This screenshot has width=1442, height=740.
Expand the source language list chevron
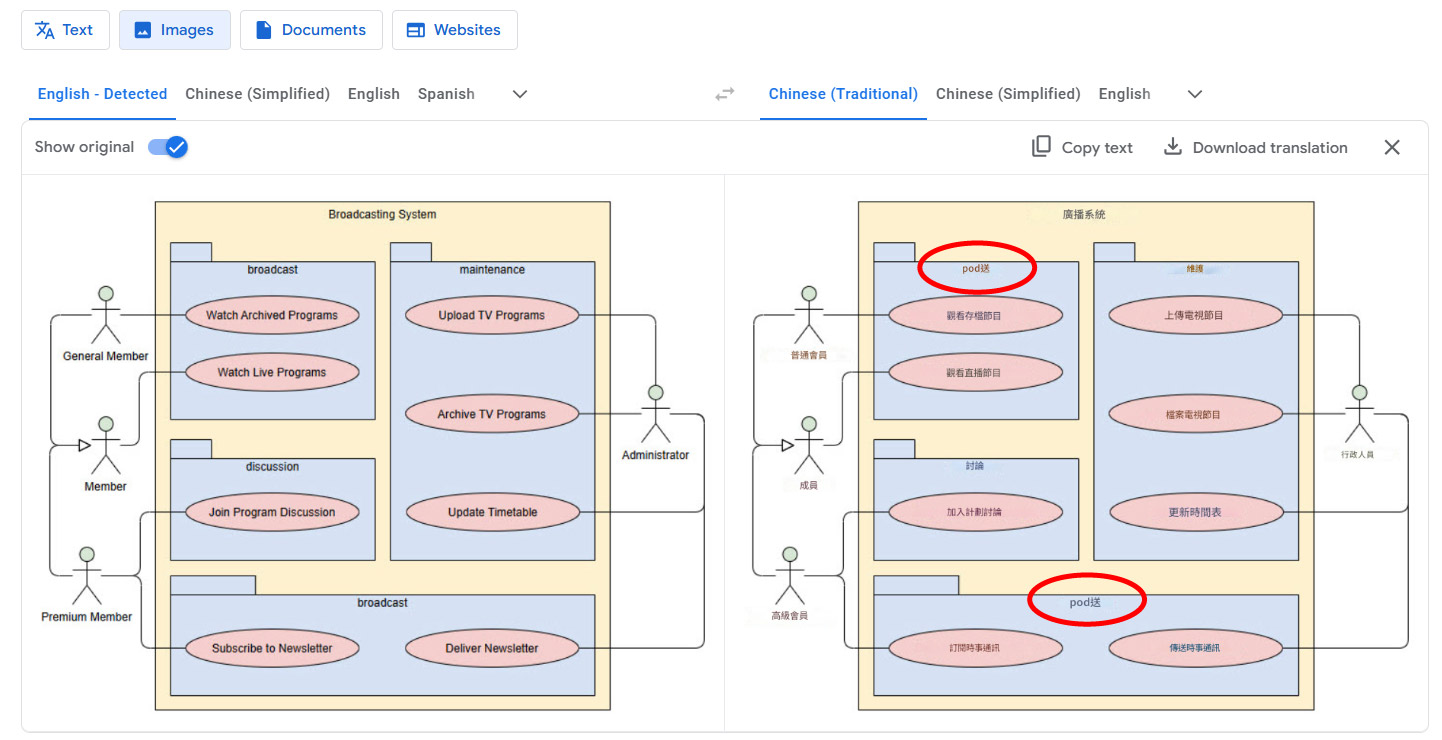519,94
